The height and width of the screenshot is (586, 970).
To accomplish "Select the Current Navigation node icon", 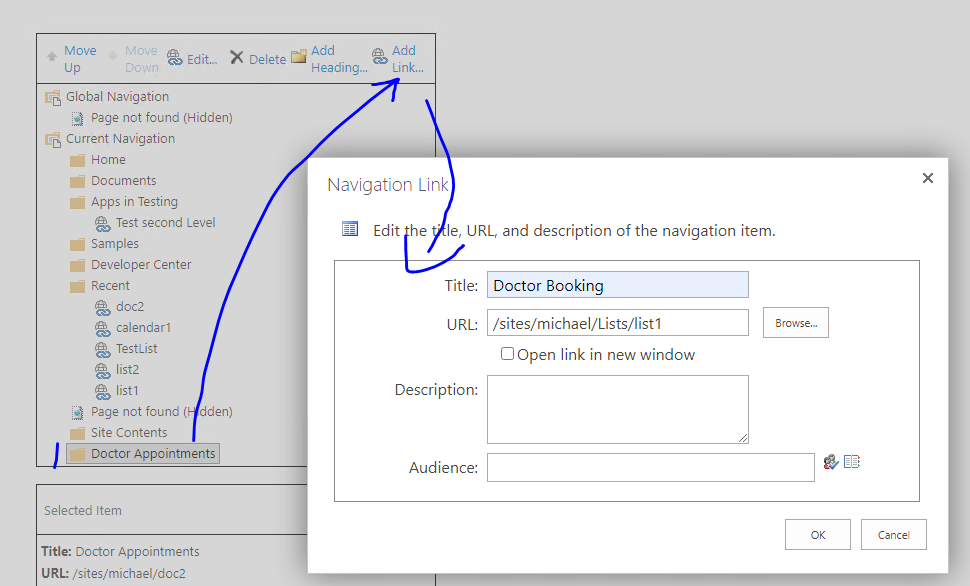I will (53, 140).
